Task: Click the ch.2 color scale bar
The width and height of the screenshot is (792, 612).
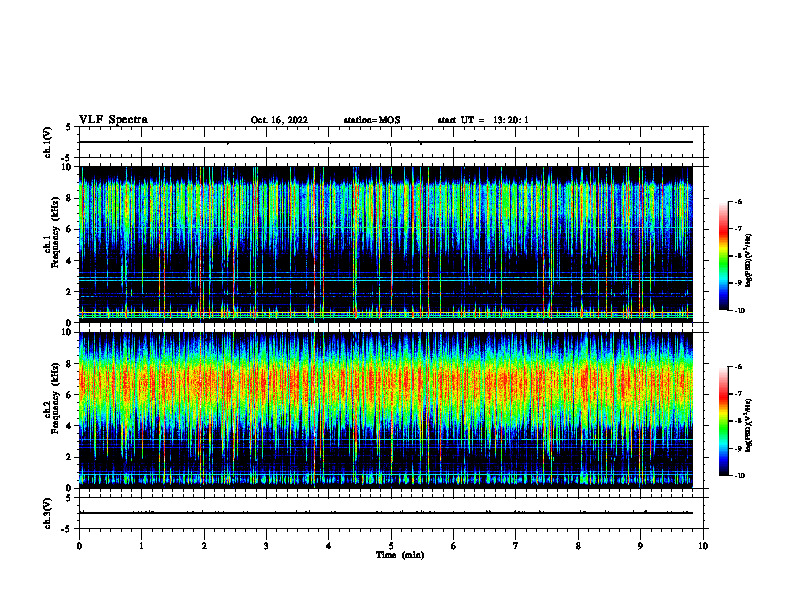Action: [x=724, y=421]
